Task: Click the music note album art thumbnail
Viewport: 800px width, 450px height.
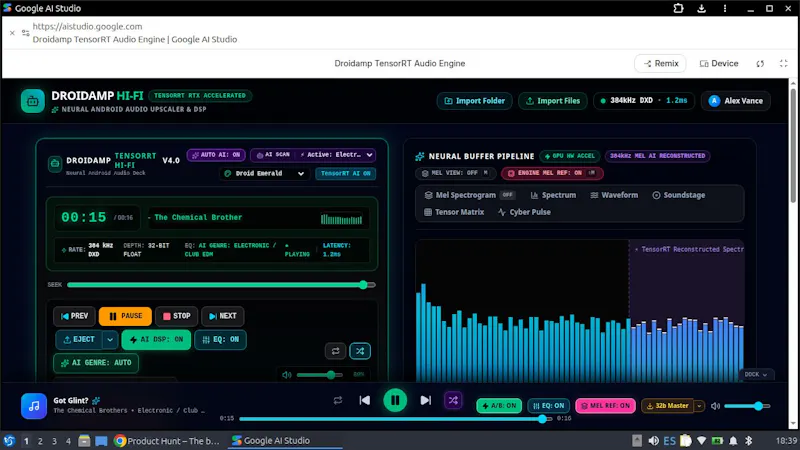Action: 34,406
